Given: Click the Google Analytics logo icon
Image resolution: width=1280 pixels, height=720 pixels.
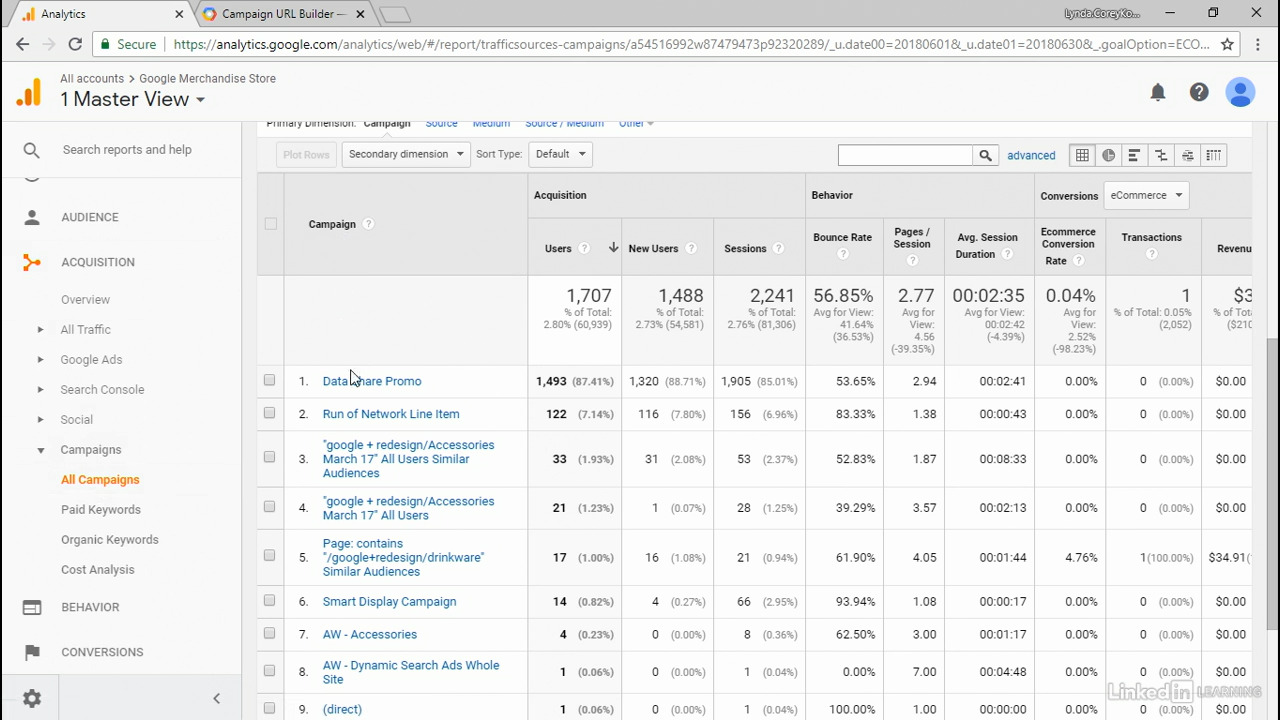Looking at the screenshot, I should [28, 92].
